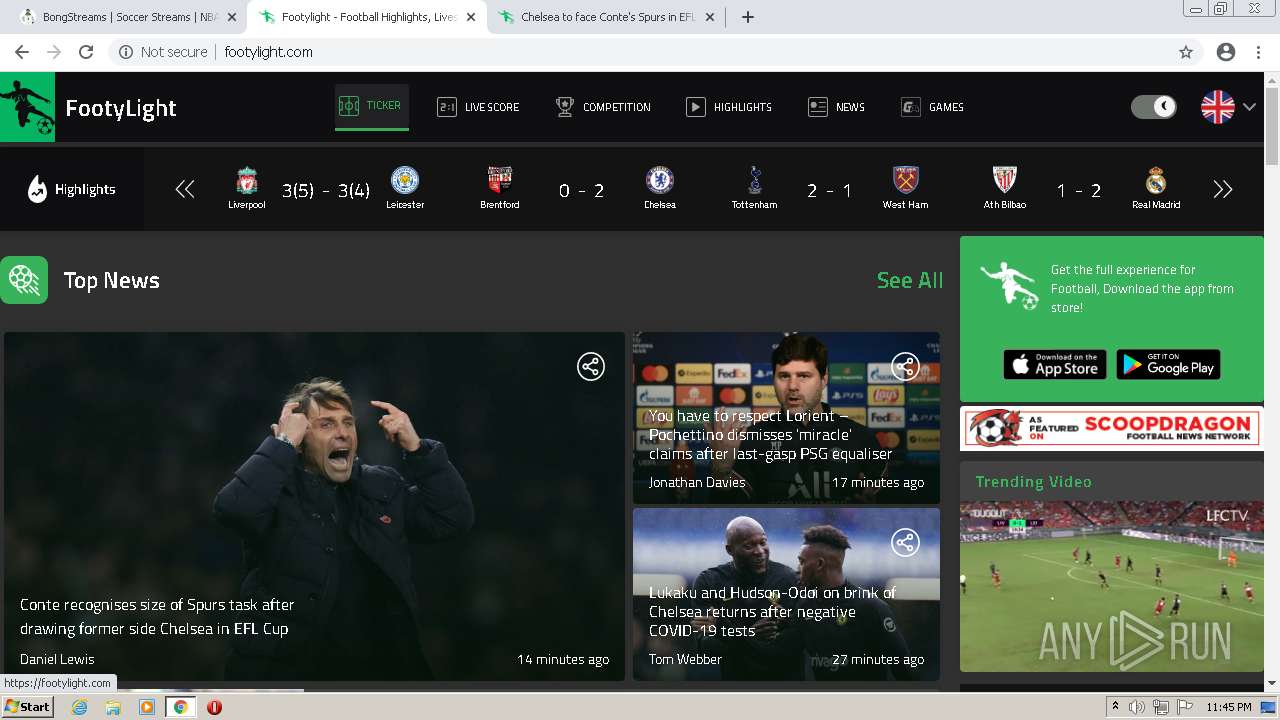This screenshot has height=720, width=1280.
Task: Share the Lukaku Hudson-Odoi article
Action: tap(905, 542)
